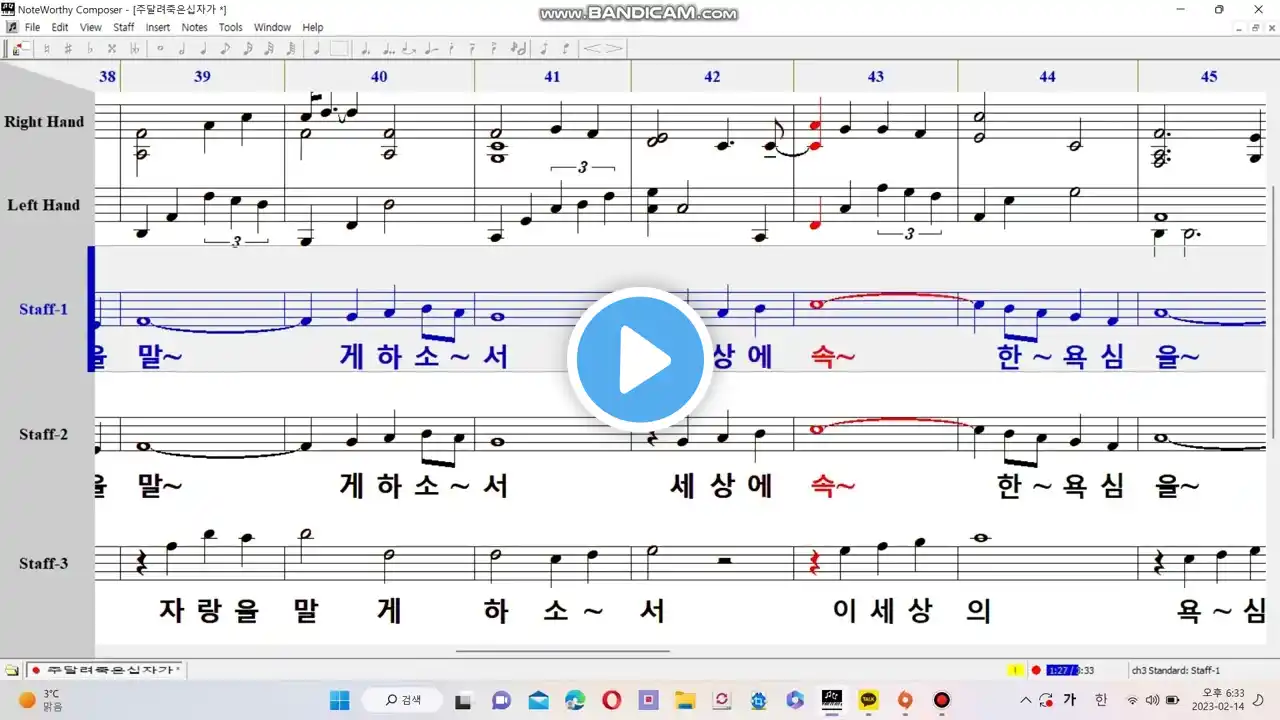Choose sixty-fourth note duration
The height and width of the screenshot is (720, 1280).
(291, 48)
